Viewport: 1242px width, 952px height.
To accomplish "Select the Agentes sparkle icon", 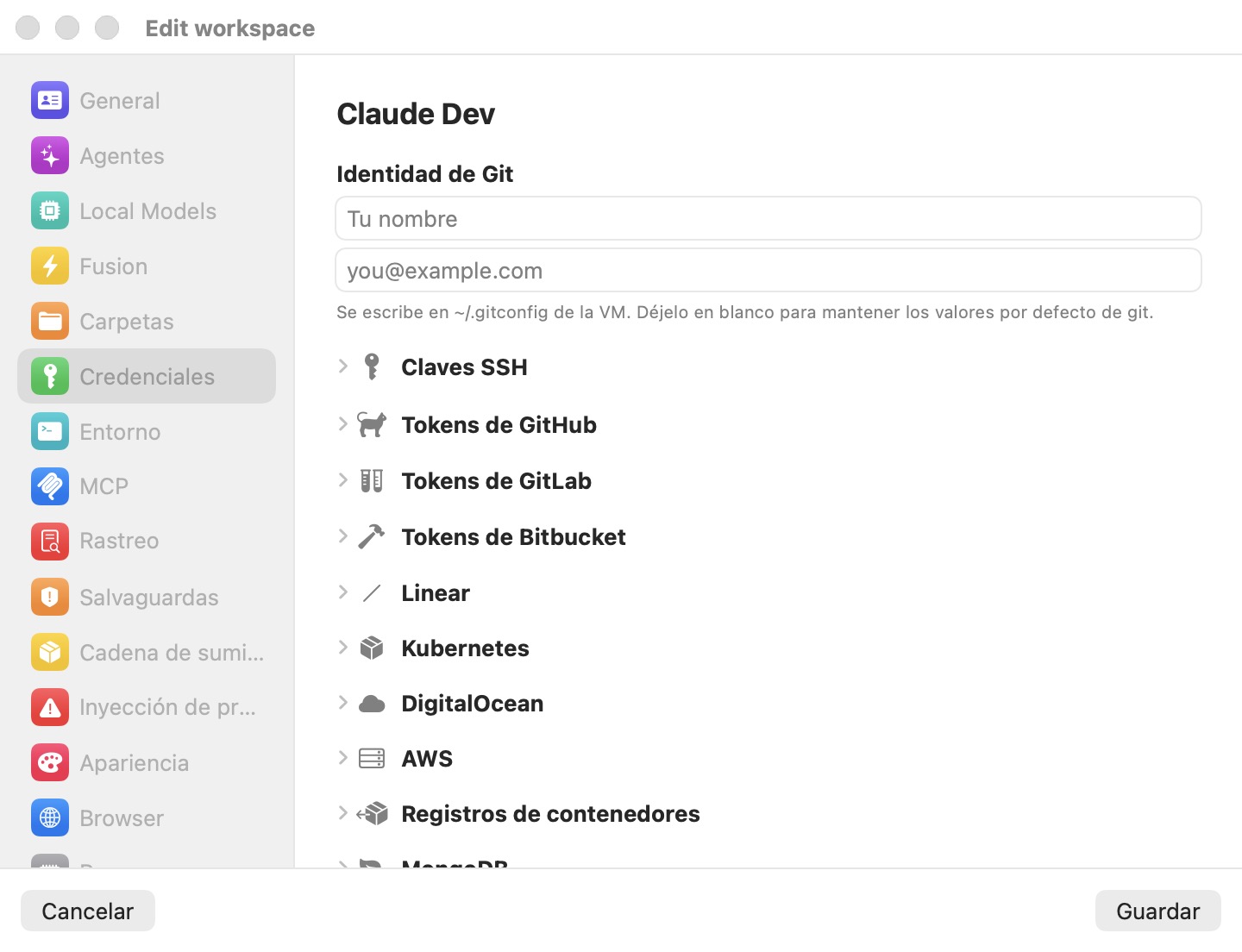I will click(50, 156).
